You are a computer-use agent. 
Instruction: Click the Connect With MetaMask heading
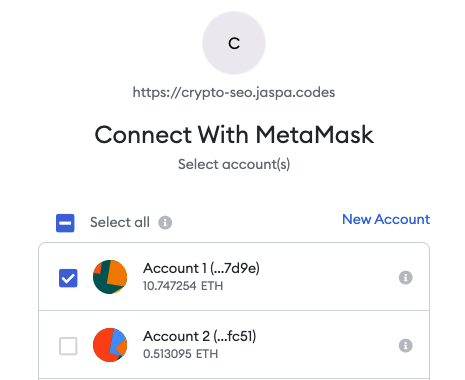click(x=234, y=135)
